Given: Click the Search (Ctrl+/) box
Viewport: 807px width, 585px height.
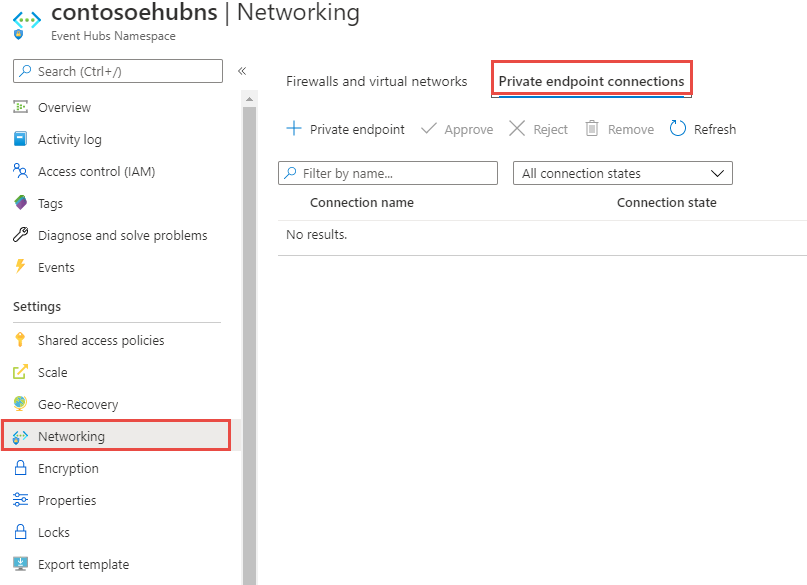Looking at the screenshot, I should point(115,71).
